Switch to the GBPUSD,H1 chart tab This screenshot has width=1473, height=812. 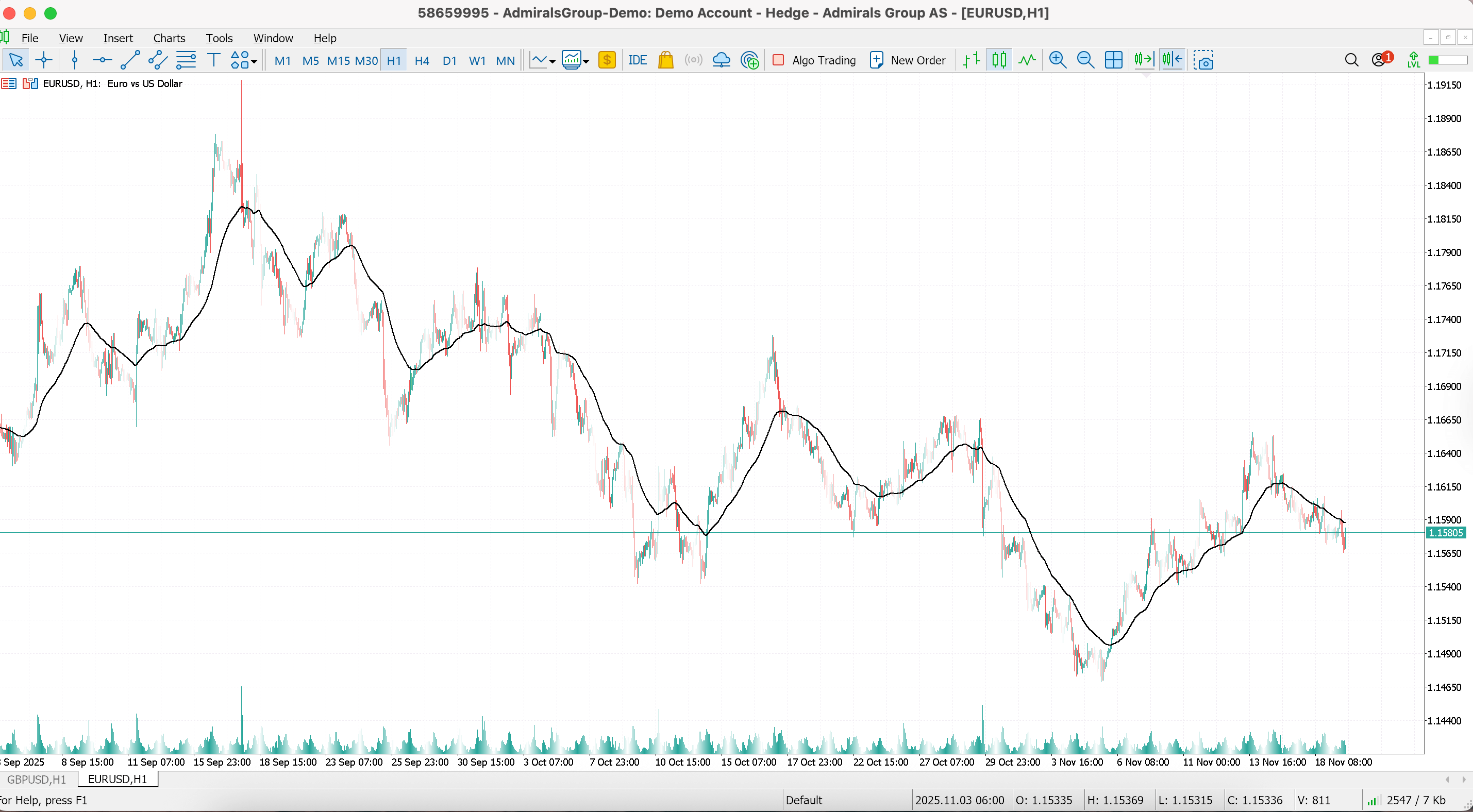[x=37, y=780]
